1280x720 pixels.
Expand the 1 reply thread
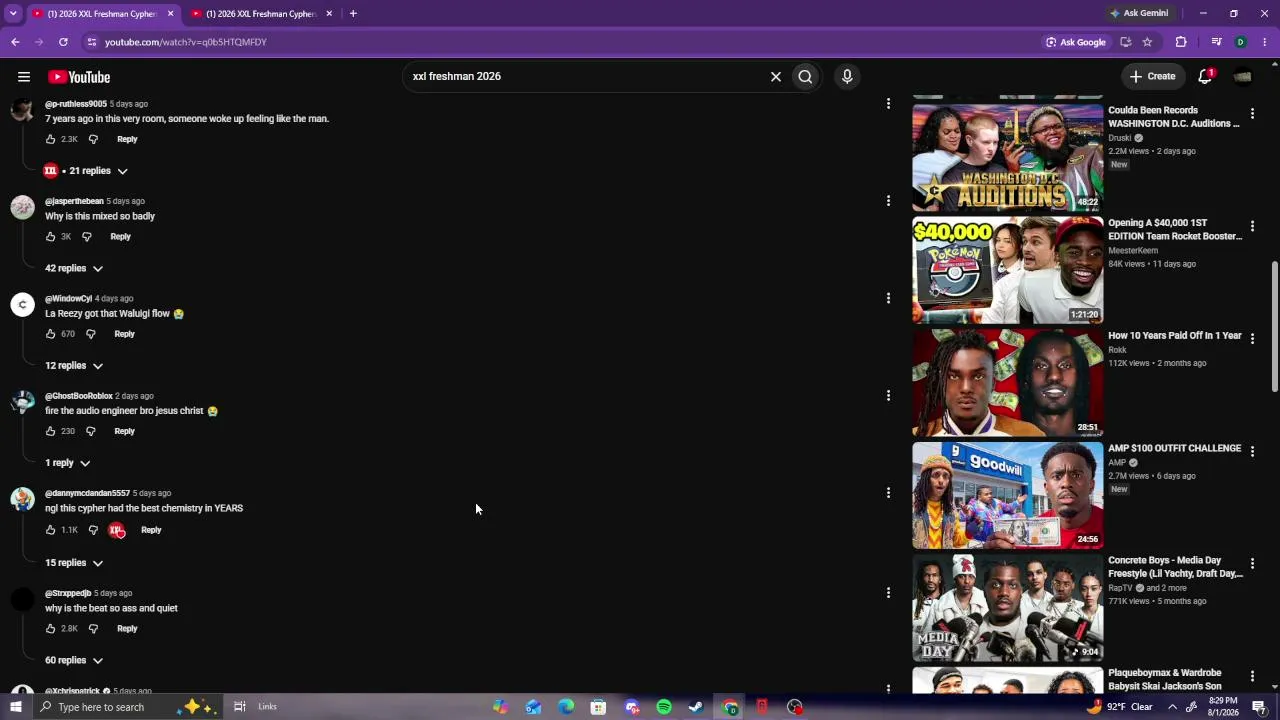(x=68, y=463)
